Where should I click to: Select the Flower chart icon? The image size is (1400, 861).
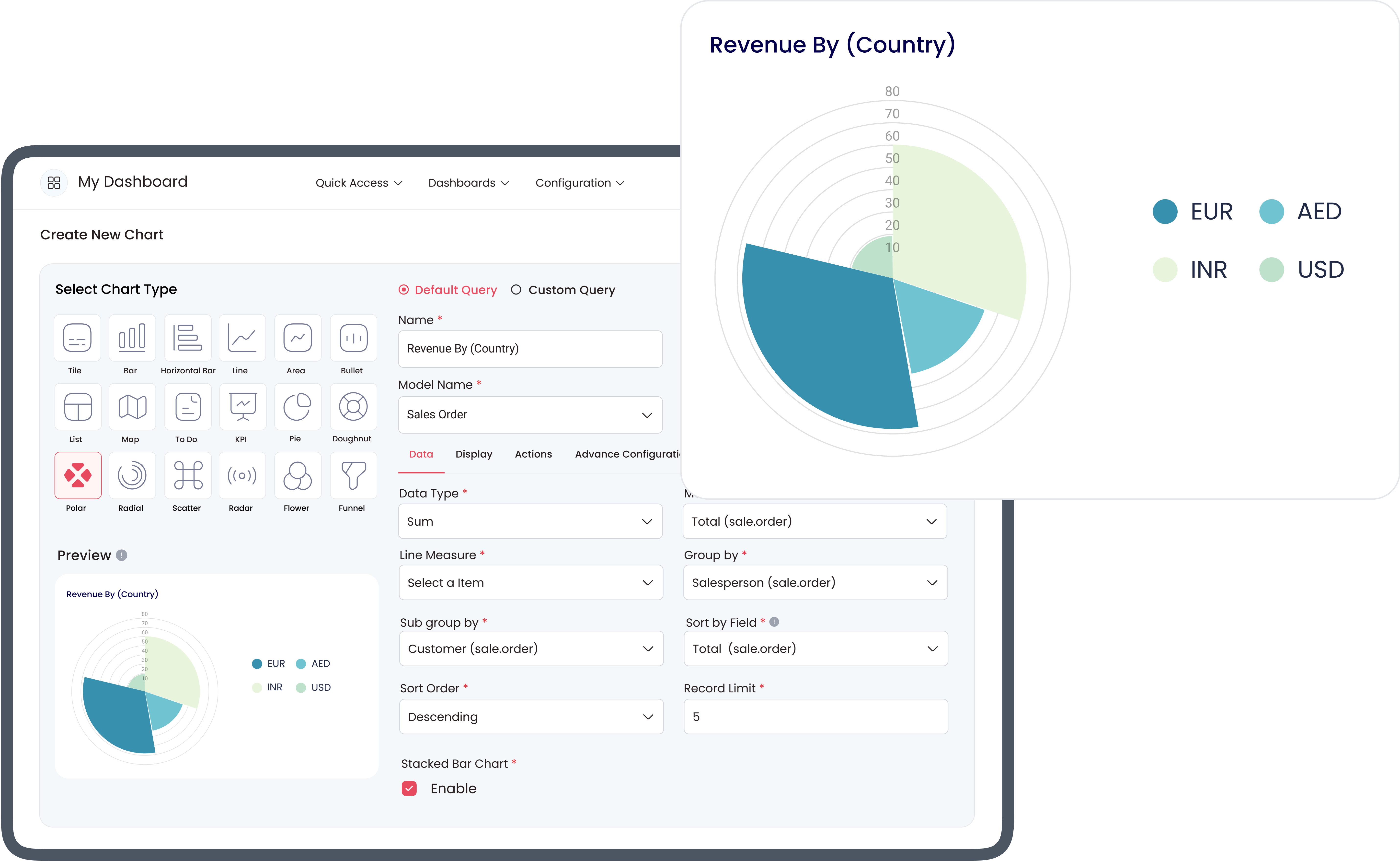[x=298, y=475]
